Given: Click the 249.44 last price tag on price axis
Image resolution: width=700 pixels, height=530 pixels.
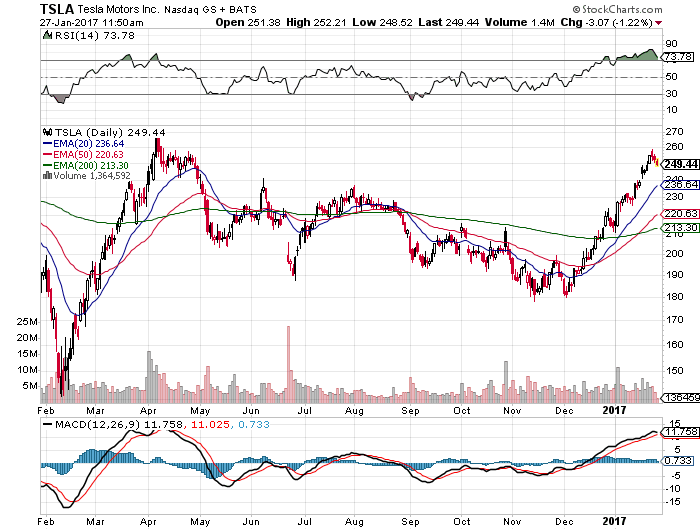Looking at the screenshot, I should tap(680, 164).
